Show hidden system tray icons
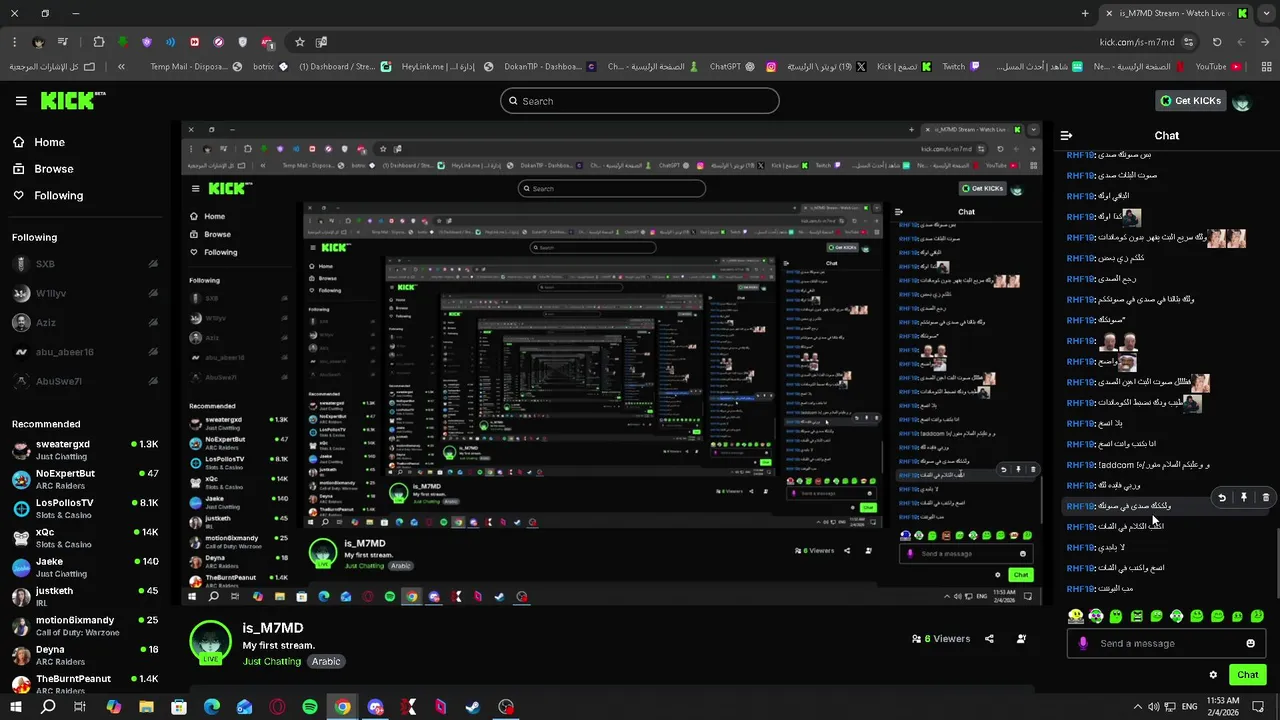Image resolution: width=1280 pixels, height=720 pixels. (x=1138, y=707)
